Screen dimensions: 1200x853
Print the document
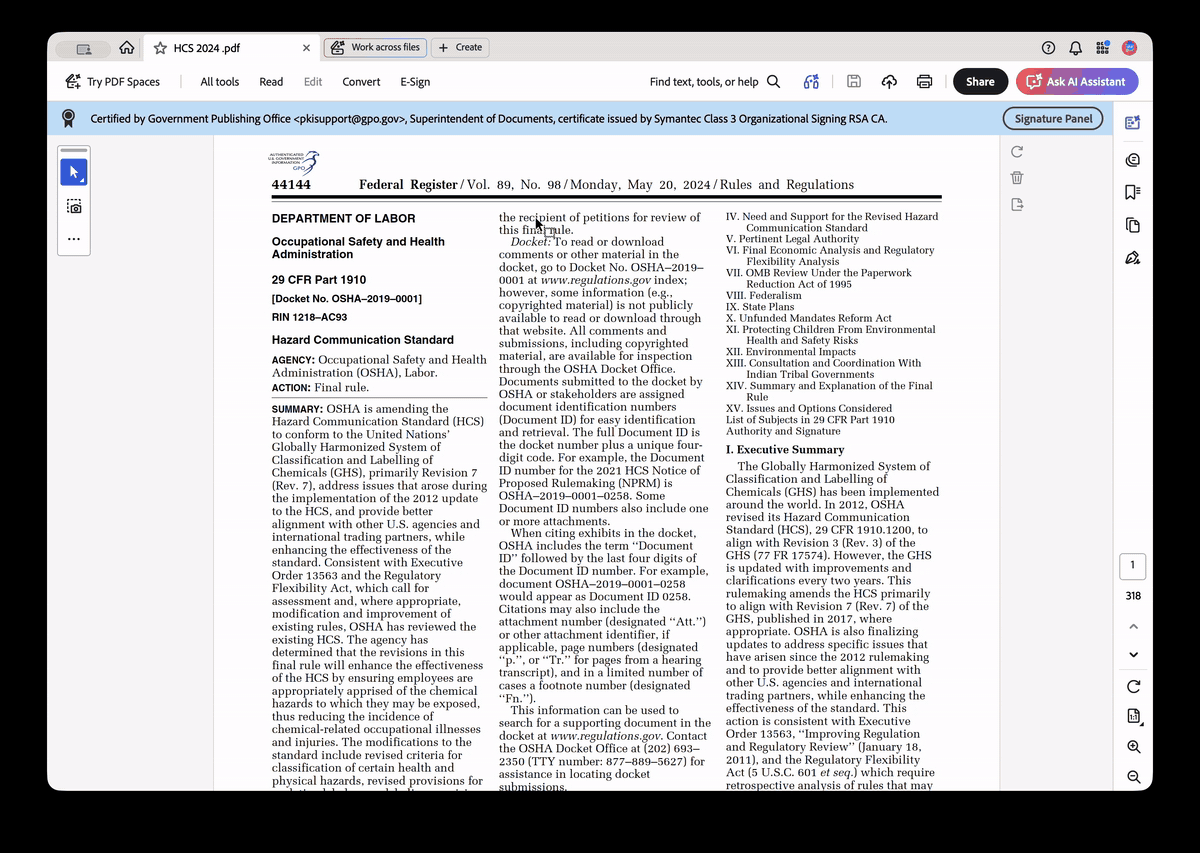pyautogui.click(x=925, y=82)
